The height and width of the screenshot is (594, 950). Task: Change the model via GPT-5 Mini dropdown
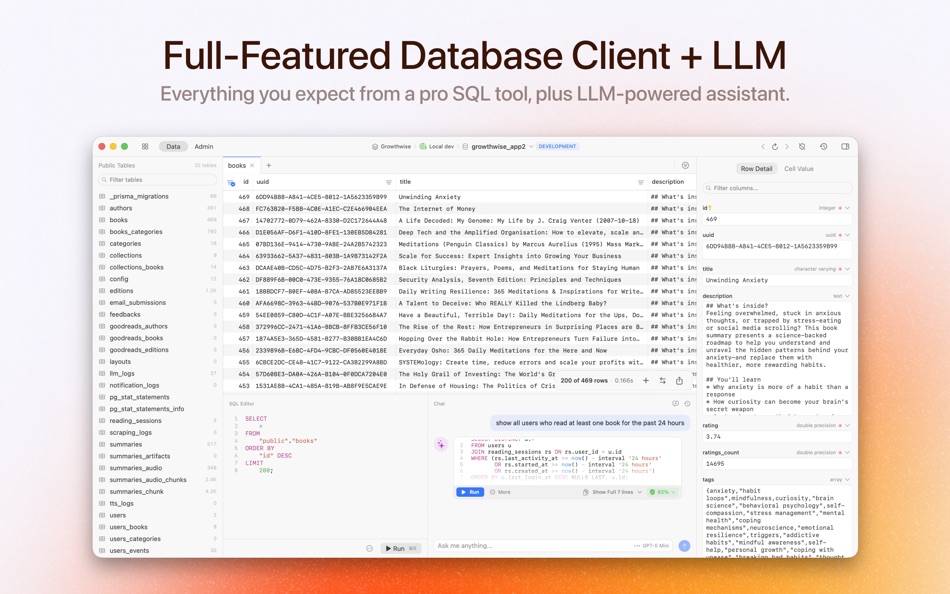tap(657, 546)
